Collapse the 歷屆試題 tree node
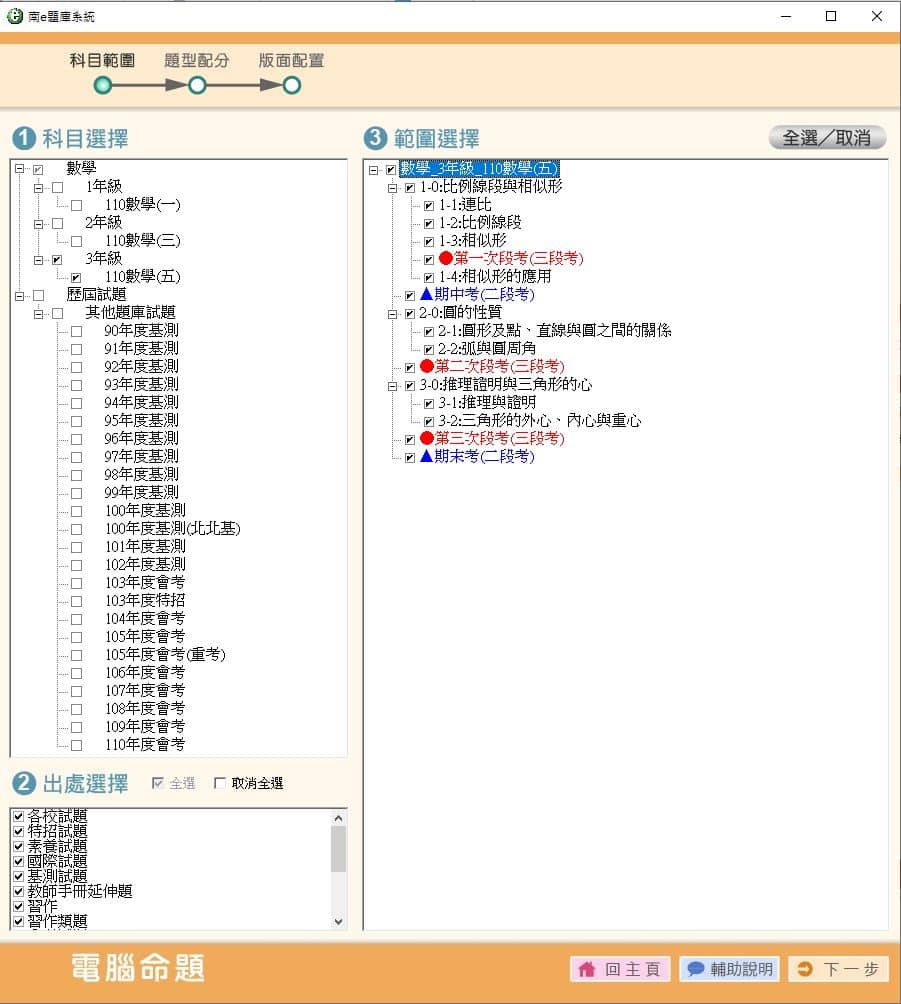Viewport: 901px width, 1004px height. coord(20,296)
